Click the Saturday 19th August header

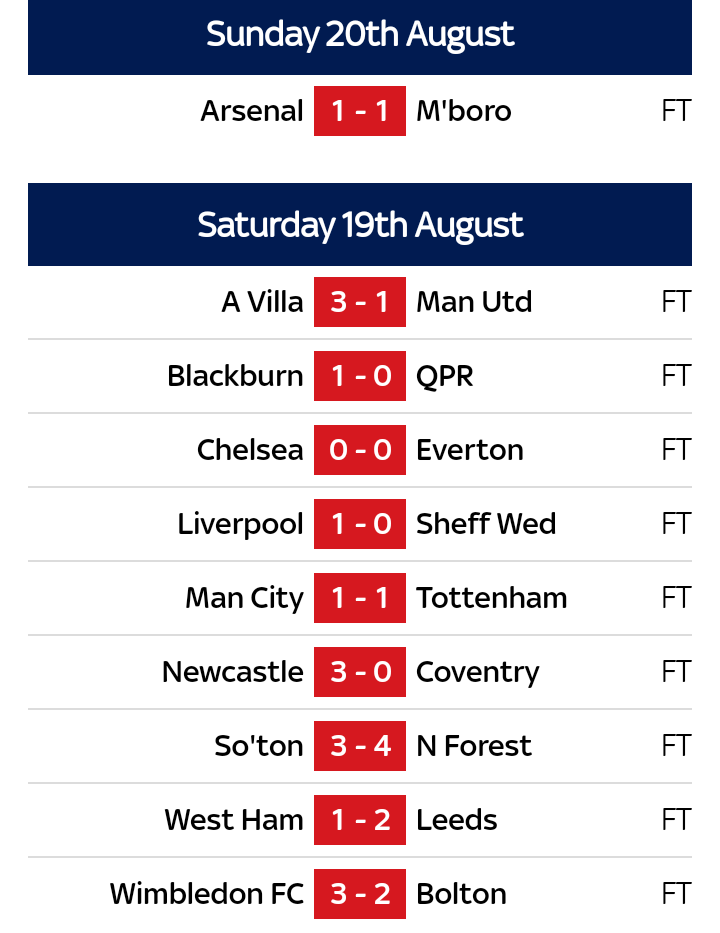[360, 225]
